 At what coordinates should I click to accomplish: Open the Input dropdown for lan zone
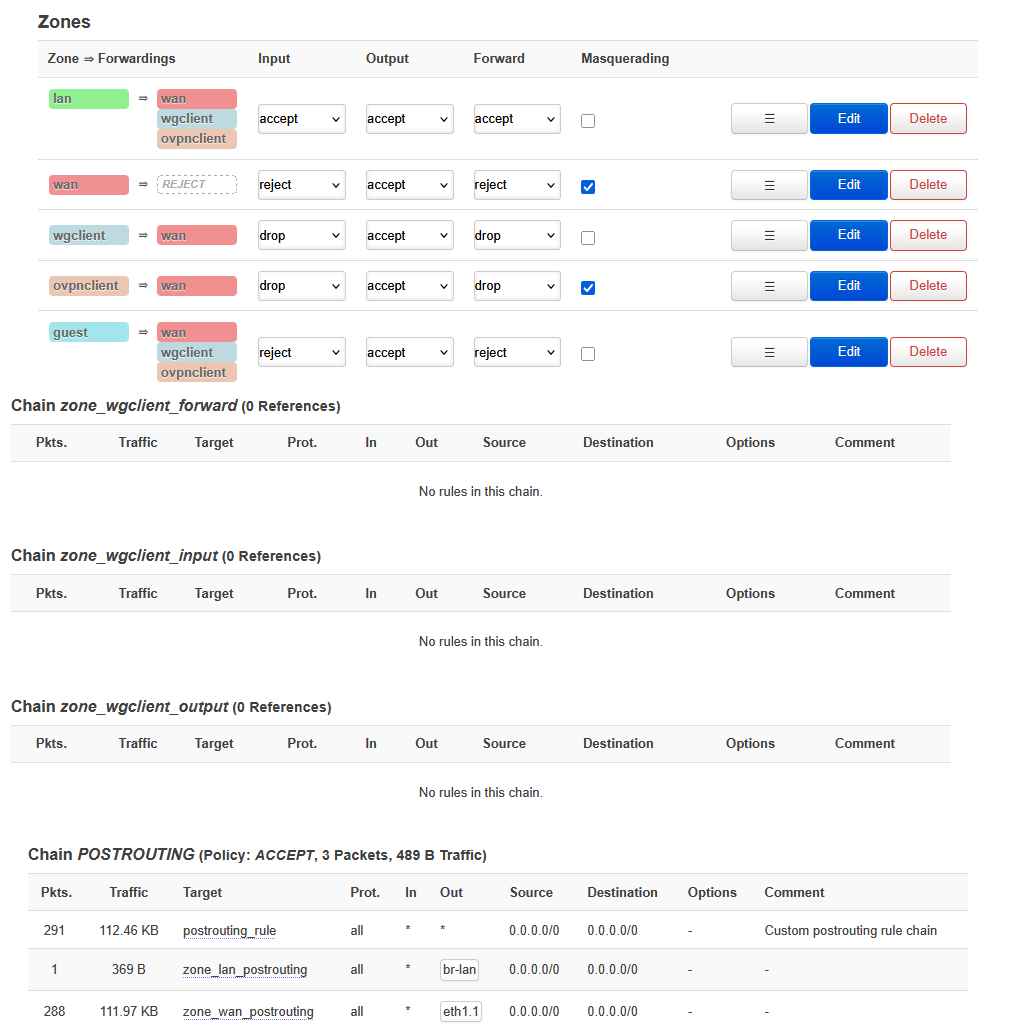pos(301,119)
